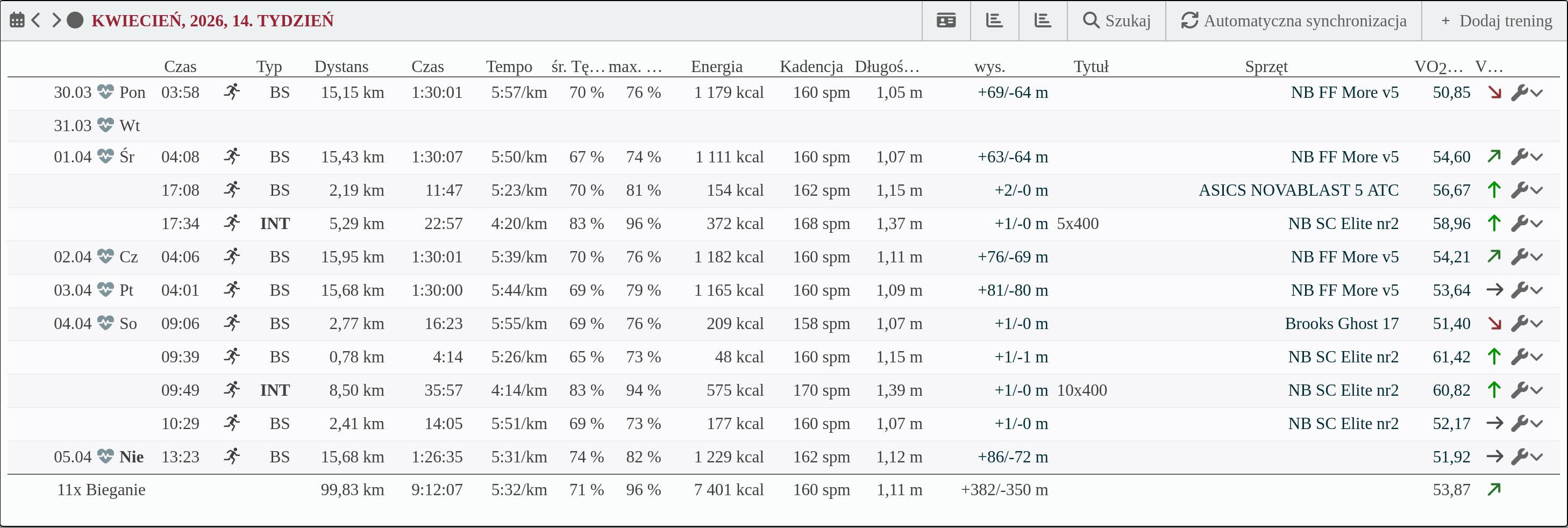Open the calendar date picker icon

pos(17,20)
